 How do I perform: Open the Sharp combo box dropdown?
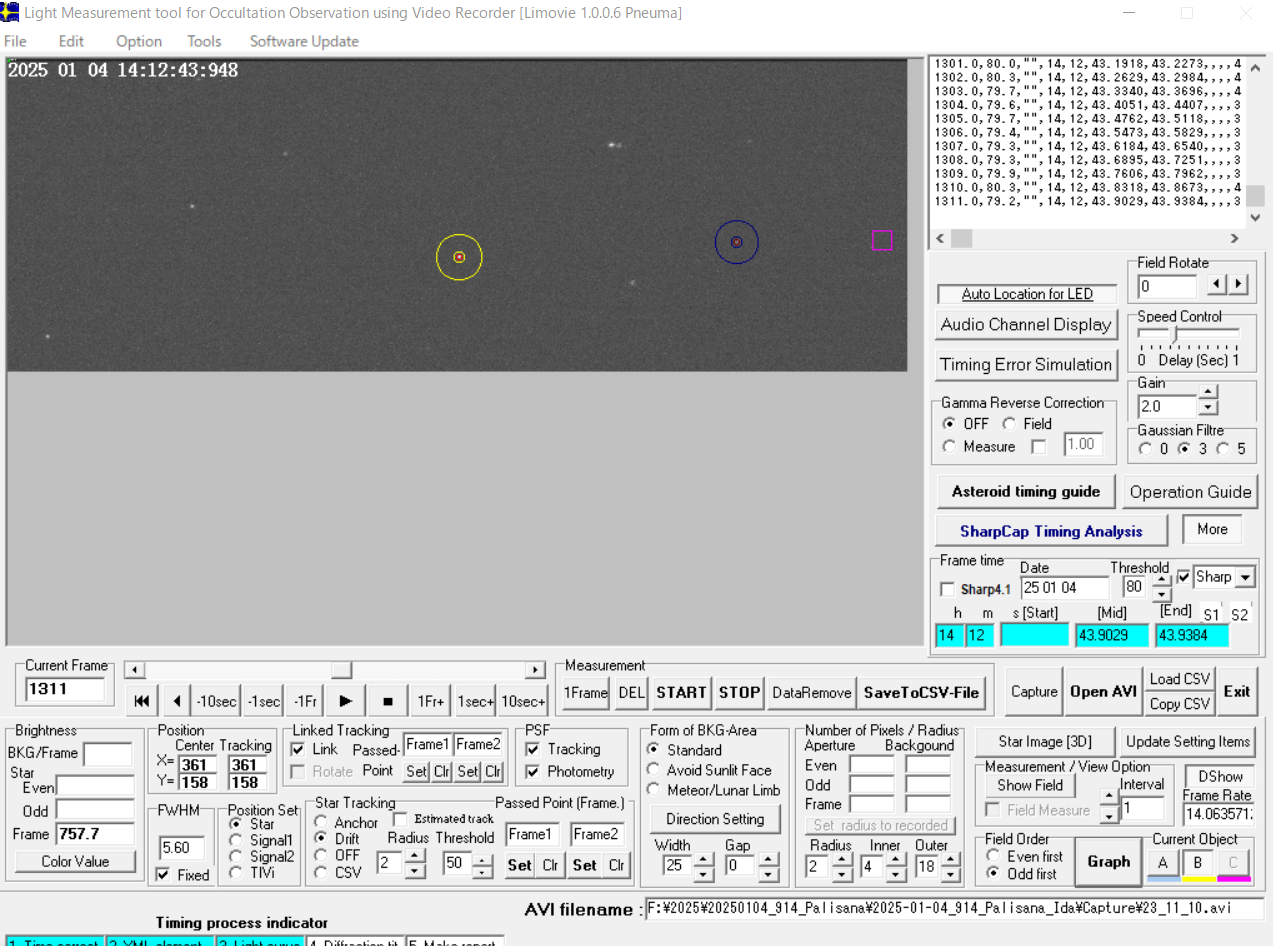tap(1245, 577)
